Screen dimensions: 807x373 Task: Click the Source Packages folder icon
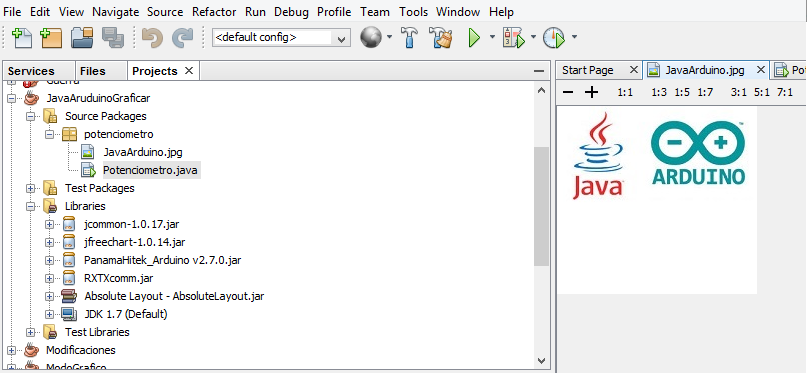click(x=50, y=116)
